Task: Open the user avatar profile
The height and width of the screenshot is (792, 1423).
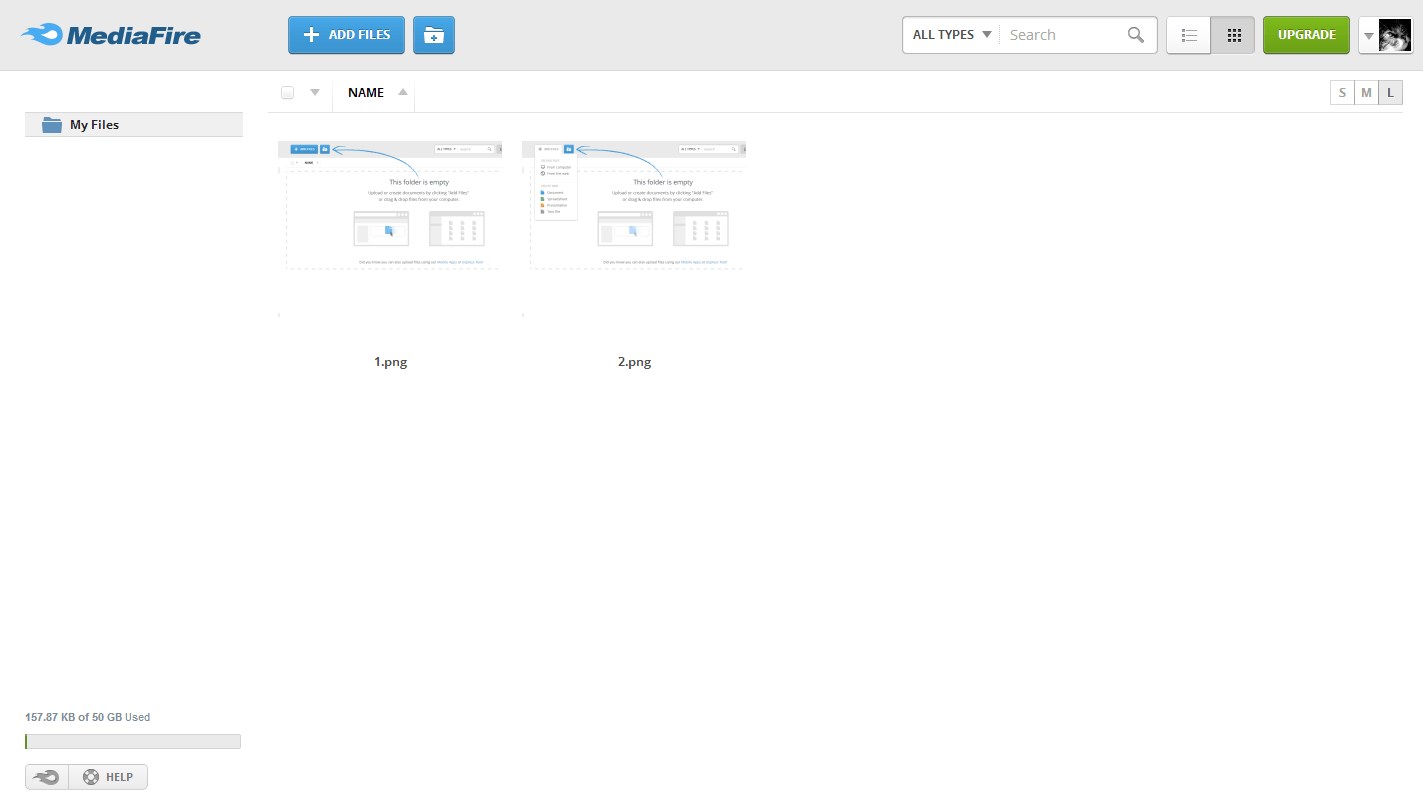Action: pos(1395,35)
